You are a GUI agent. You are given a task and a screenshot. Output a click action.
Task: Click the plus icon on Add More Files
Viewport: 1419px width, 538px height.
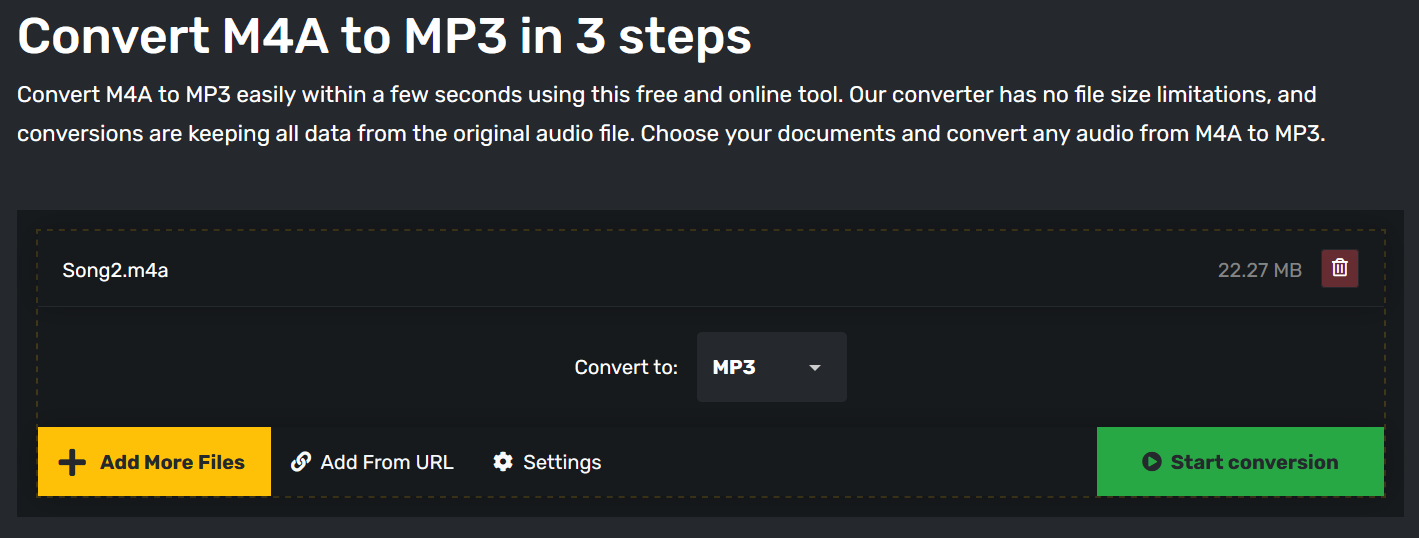click(x=72, y=462)
